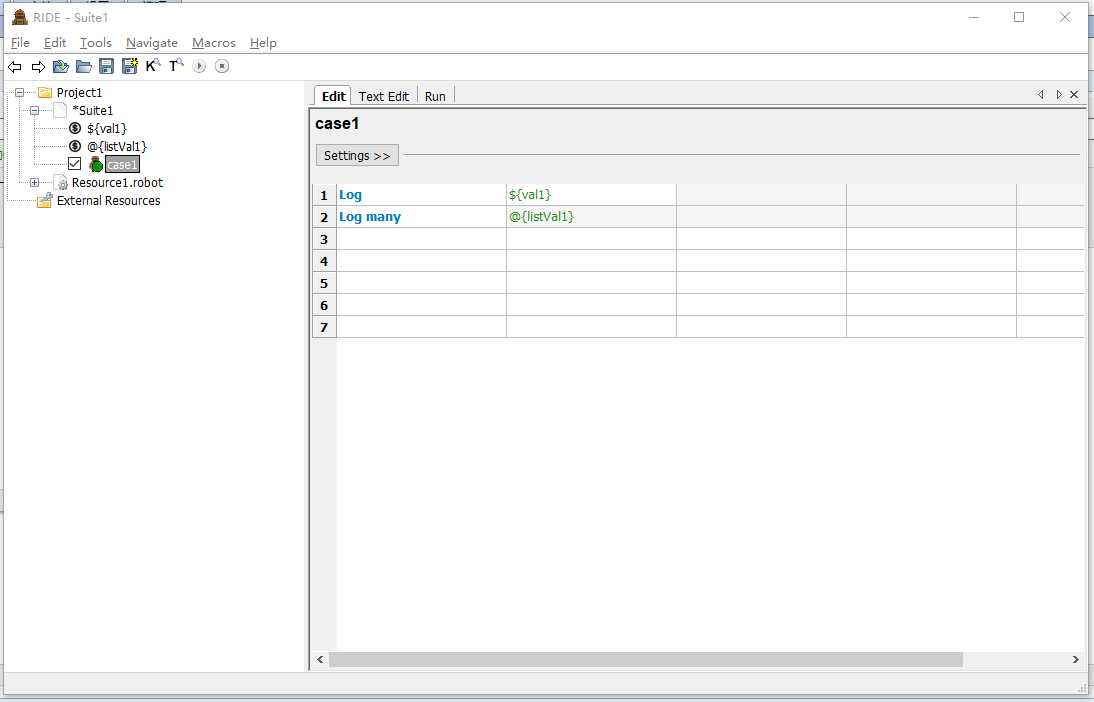Click the scrollbar right arrow
Screen dimensions: 1094x702
pyautogui.click(x=1075, y=659)
